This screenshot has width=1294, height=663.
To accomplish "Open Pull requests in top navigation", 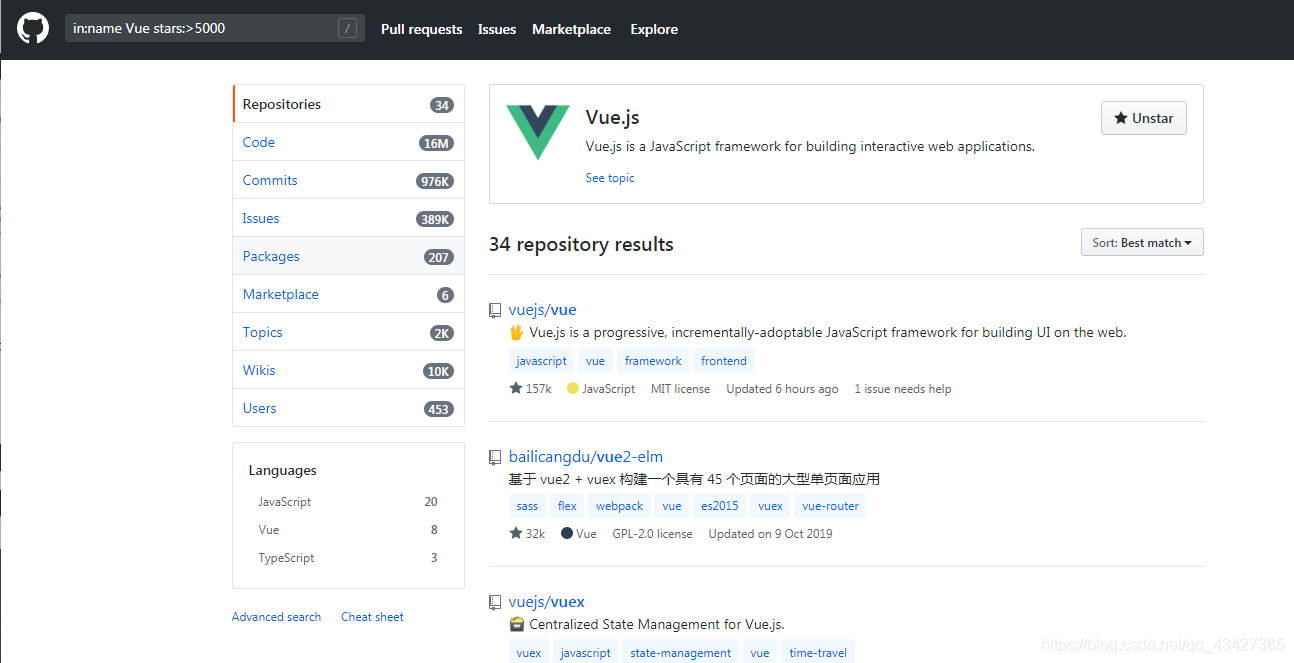I will click(422, 29).
